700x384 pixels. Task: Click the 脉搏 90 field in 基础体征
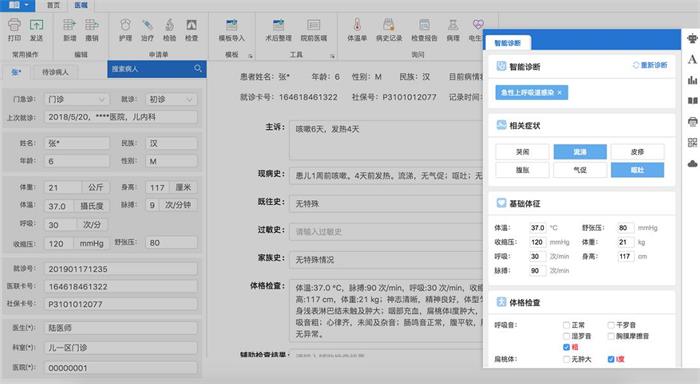click(x=538, y=271)
